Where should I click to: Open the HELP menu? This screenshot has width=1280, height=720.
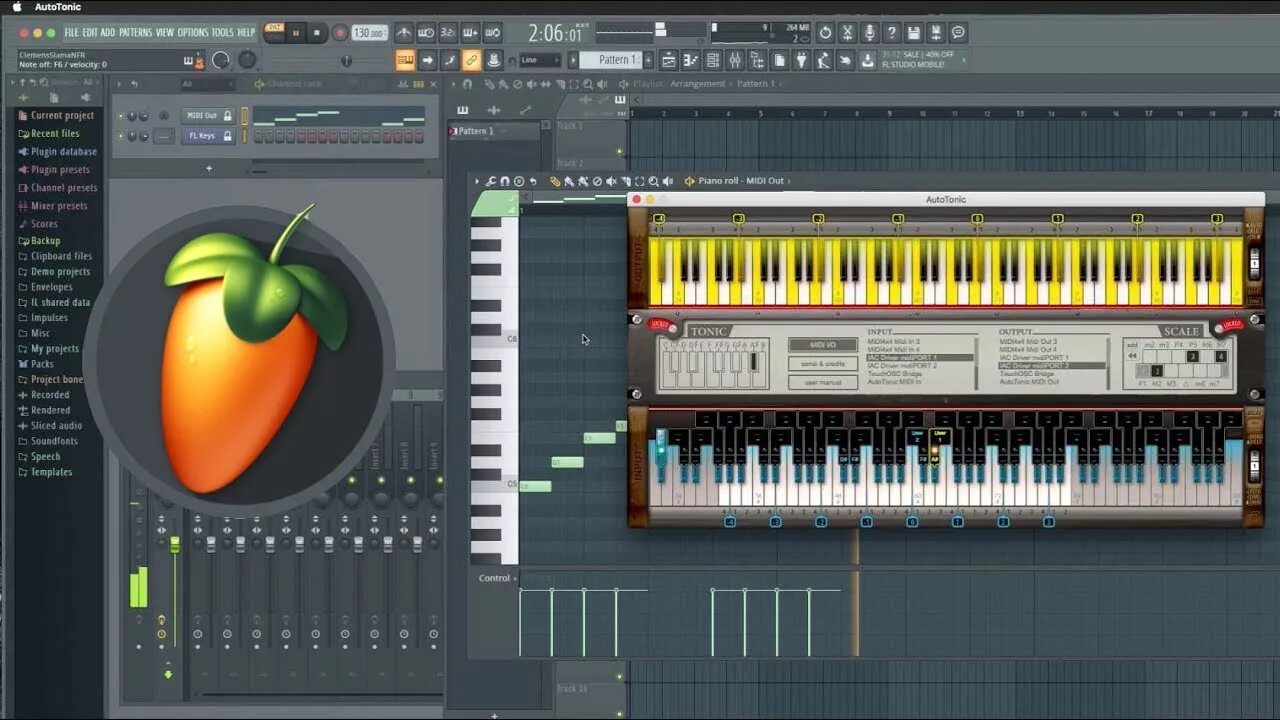point(246,32)
